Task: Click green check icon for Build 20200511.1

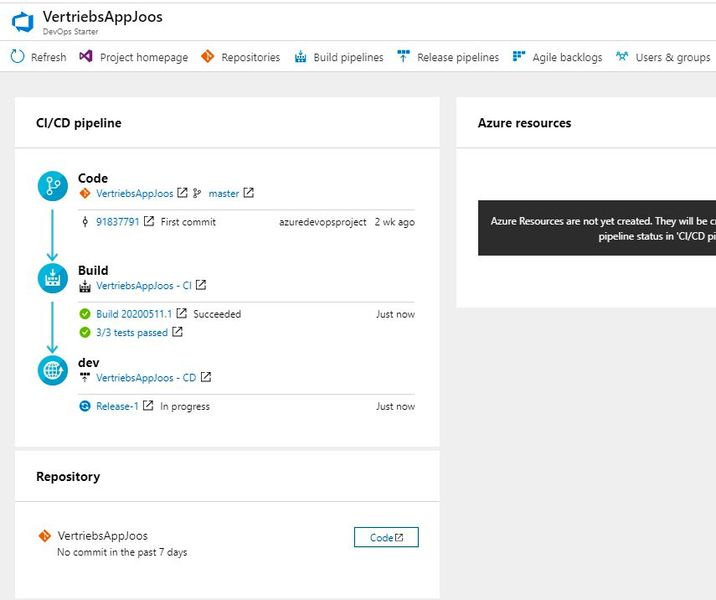Action: (x=85, y=314)
